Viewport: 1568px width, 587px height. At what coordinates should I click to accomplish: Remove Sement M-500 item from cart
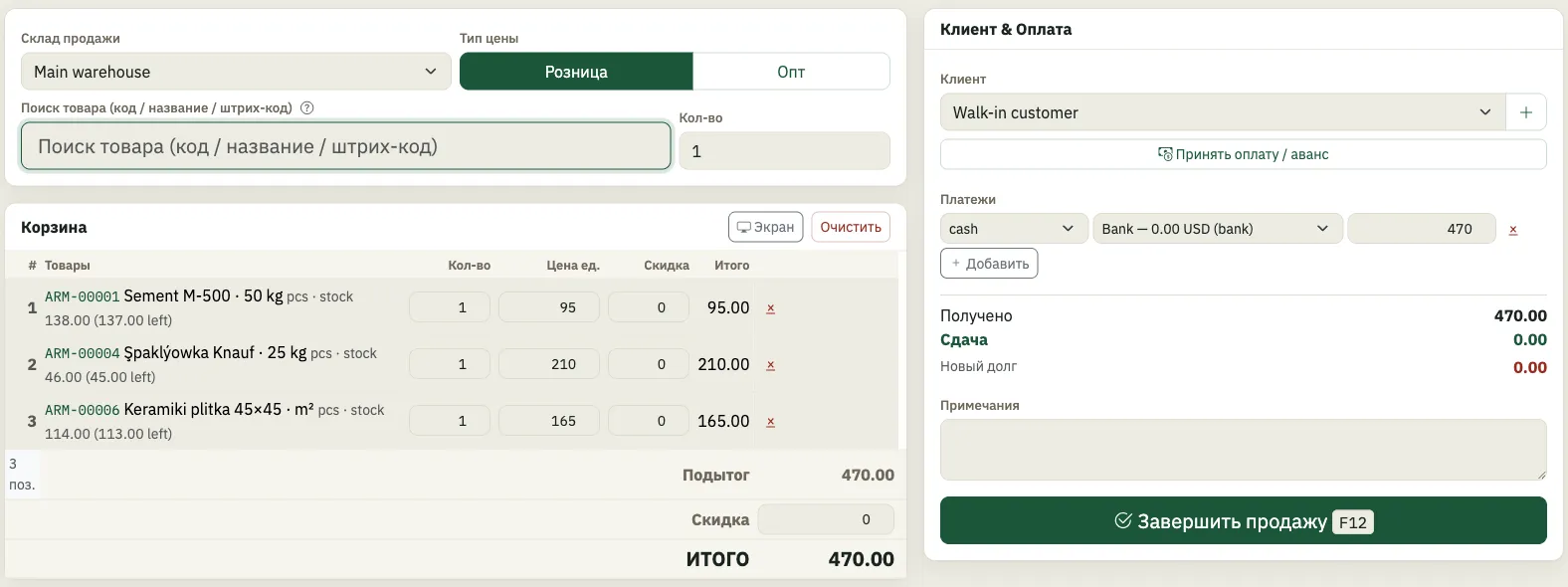(770, 308)
